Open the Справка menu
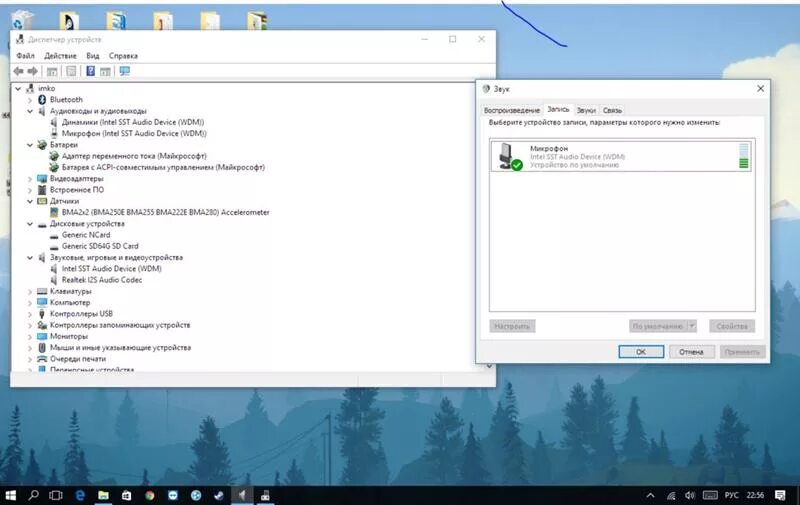Image resolution: width=800 pixels, height=505 pixels. click(x=123, y=56)
